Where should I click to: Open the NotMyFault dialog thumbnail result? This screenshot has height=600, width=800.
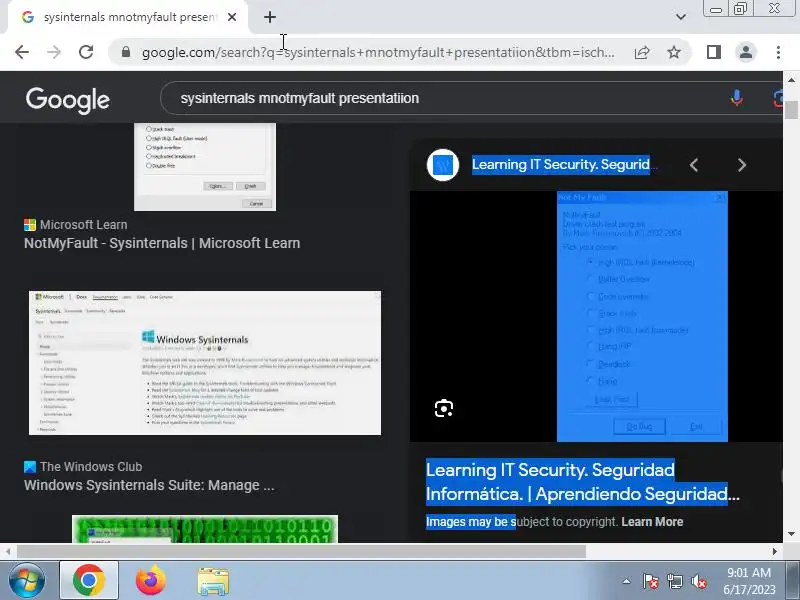tap(205, 167)
